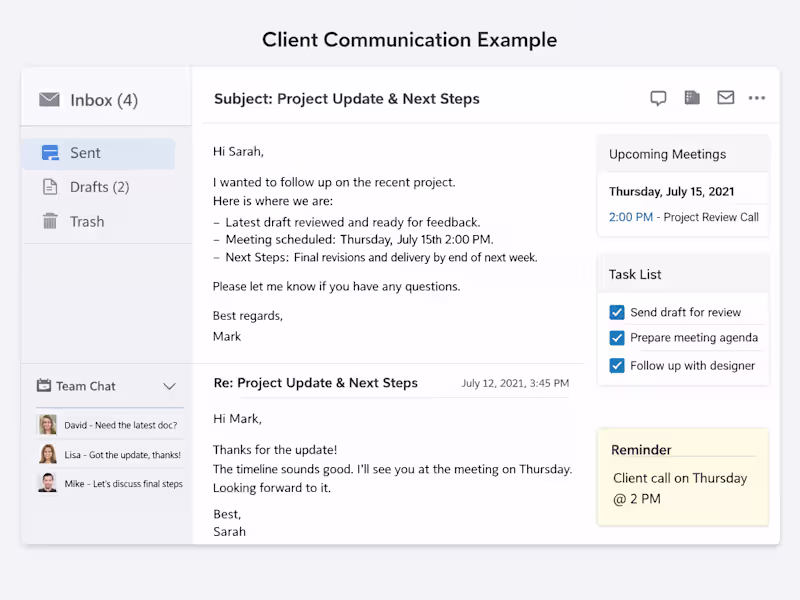The width and height of the screenshot is (800, 600).
Task: Click the Inbox envelope icon
Action: 49,99
